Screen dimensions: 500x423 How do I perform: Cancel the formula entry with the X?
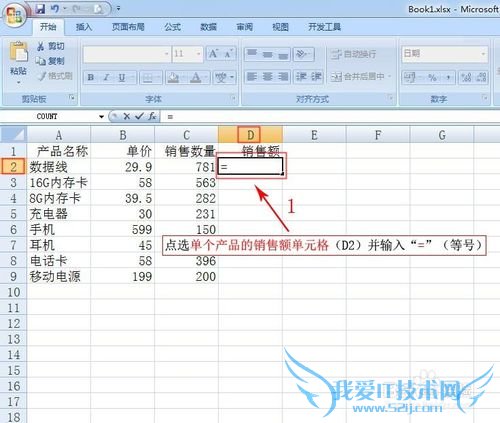pos(127,116)
